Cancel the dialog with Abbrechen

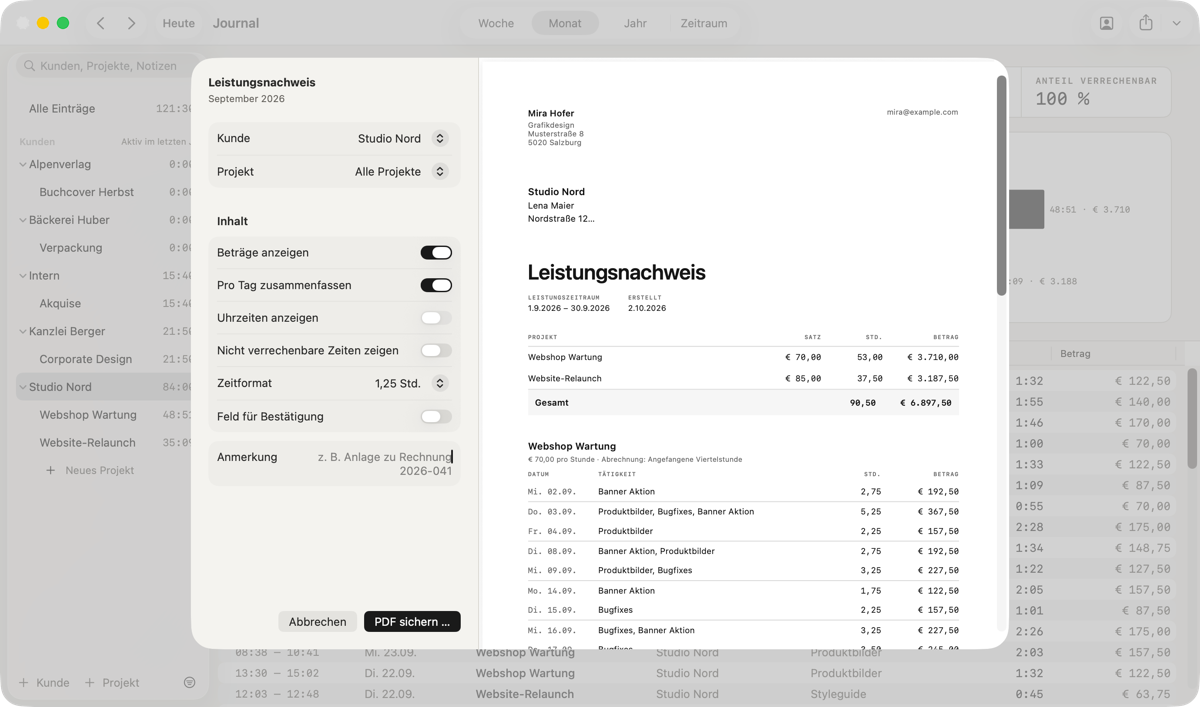point(317,621)
